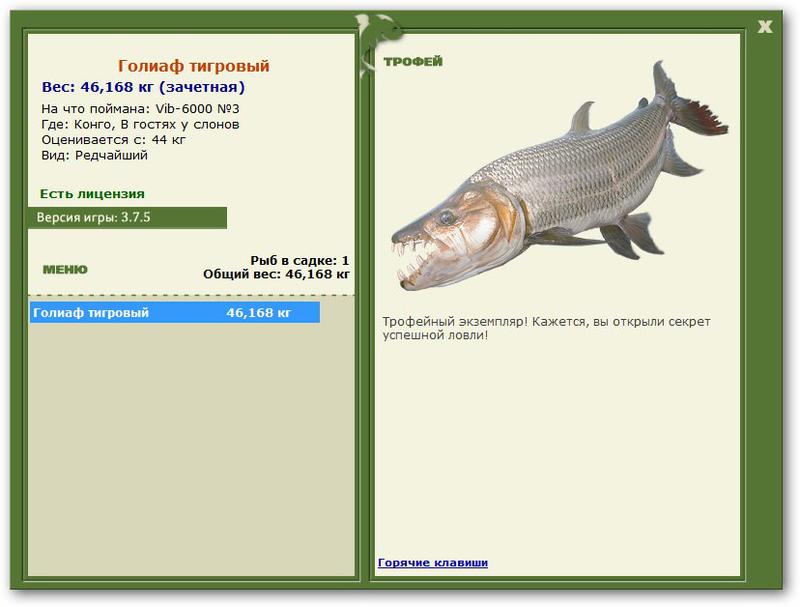The width and height of the screenshot is (800, 607).
Task: Select the Голиаф тигровый row in the fish list
Action: click(175, 313)
